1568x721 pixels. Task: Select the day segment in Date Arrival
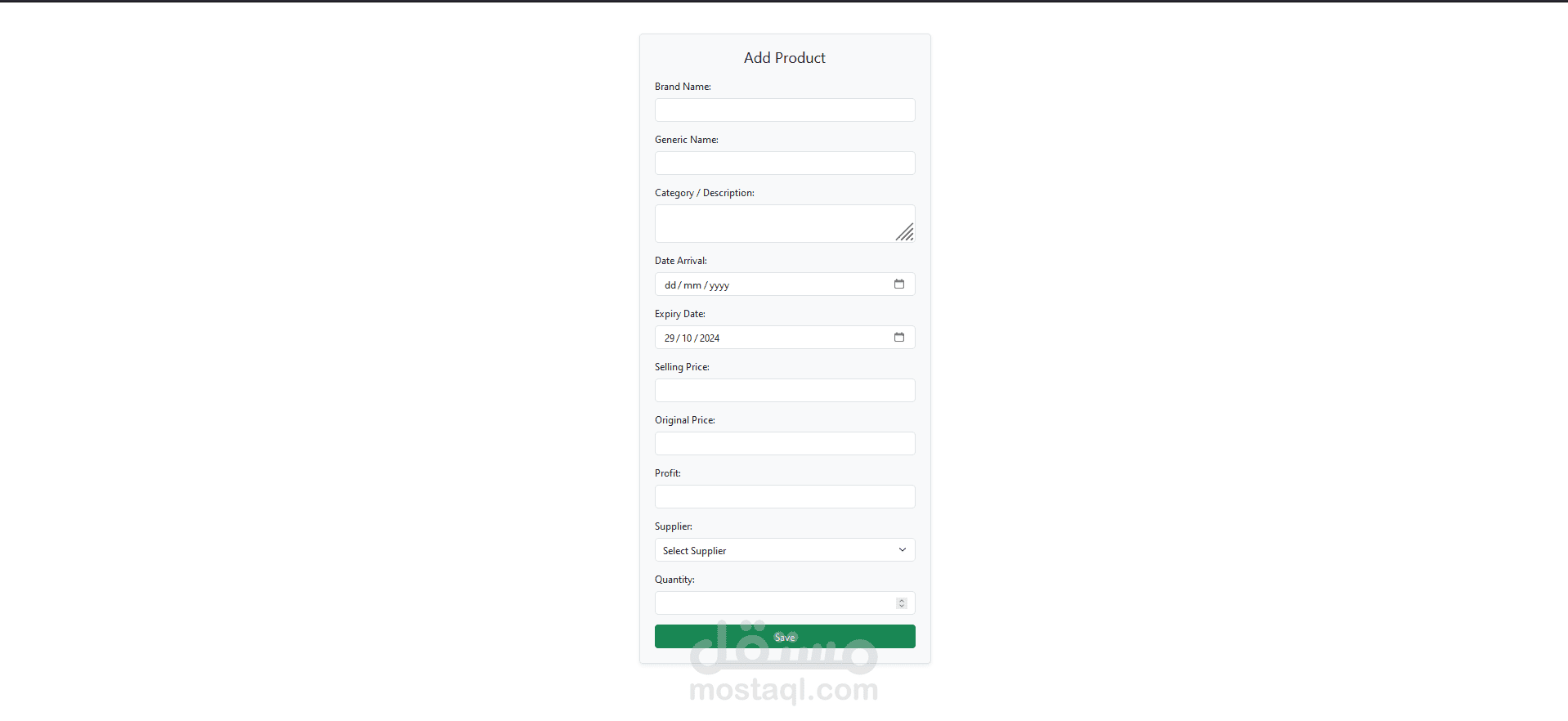click(x=670, y=285)
